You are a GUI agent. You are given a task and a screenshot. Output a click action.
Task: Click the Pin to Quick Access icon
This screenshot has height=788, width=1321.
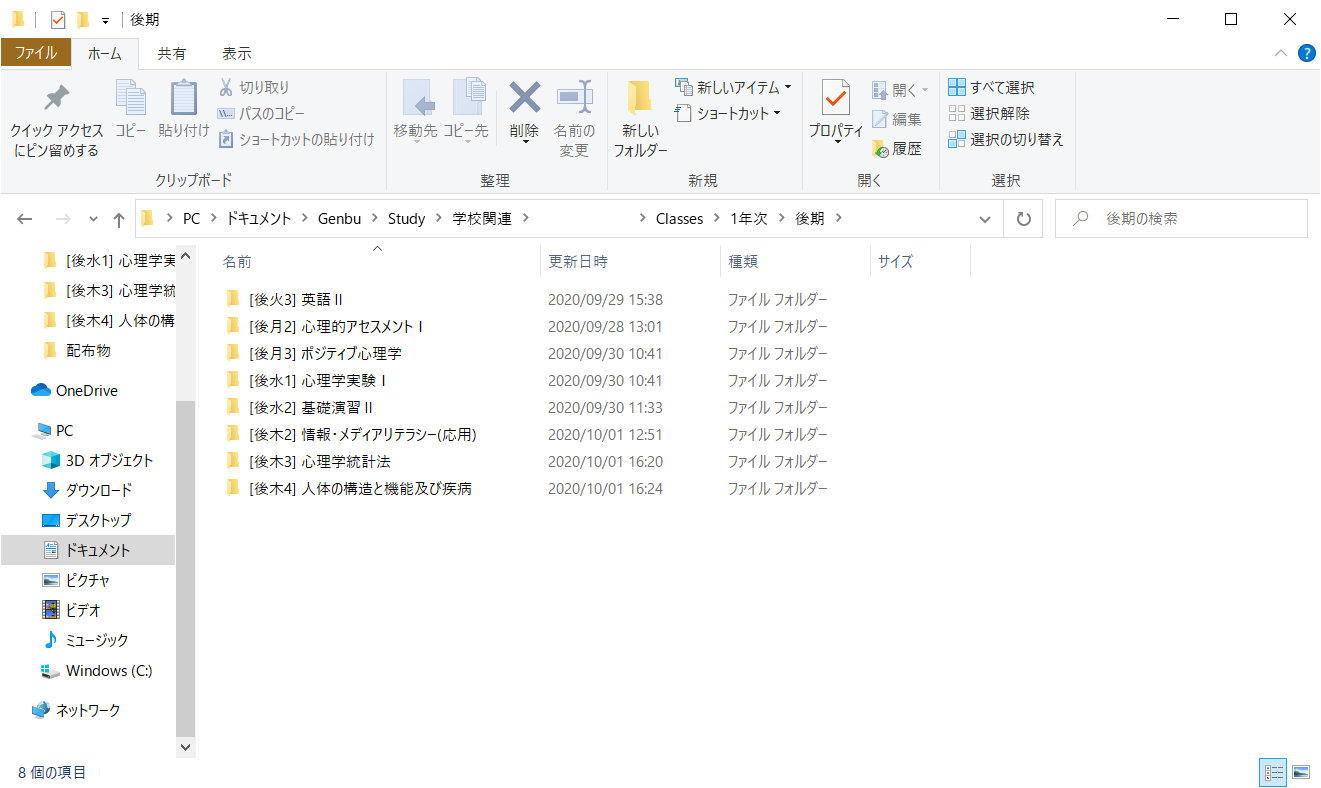pos(56,100)
